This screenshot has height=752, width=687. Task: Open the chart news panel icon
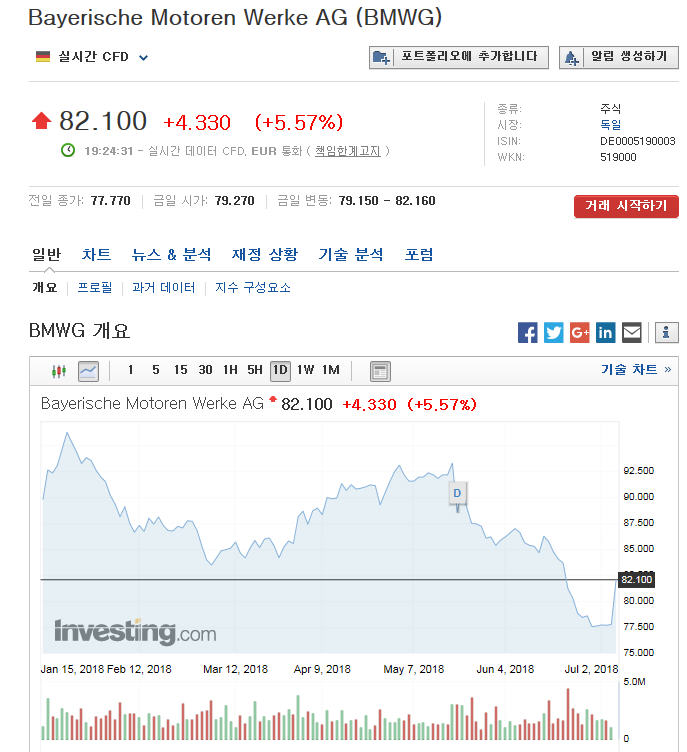point(380,371)
